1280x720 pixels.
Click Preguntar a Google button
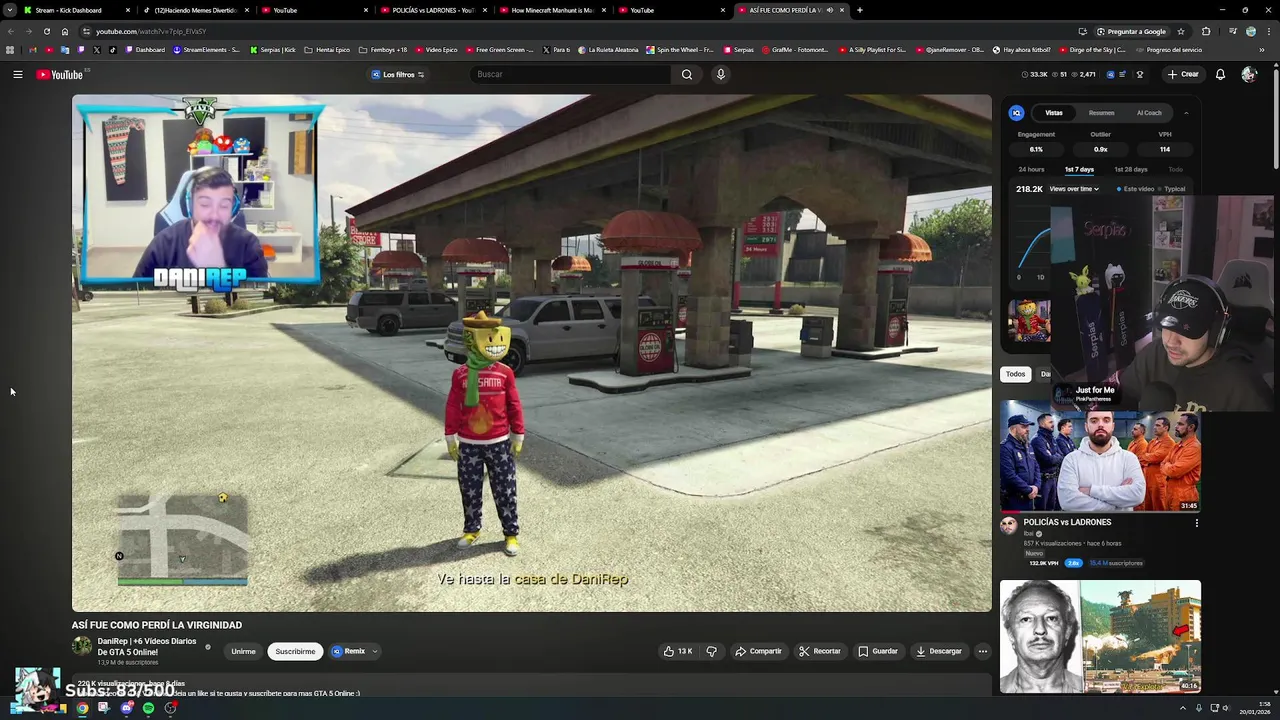click(1131, 31)
